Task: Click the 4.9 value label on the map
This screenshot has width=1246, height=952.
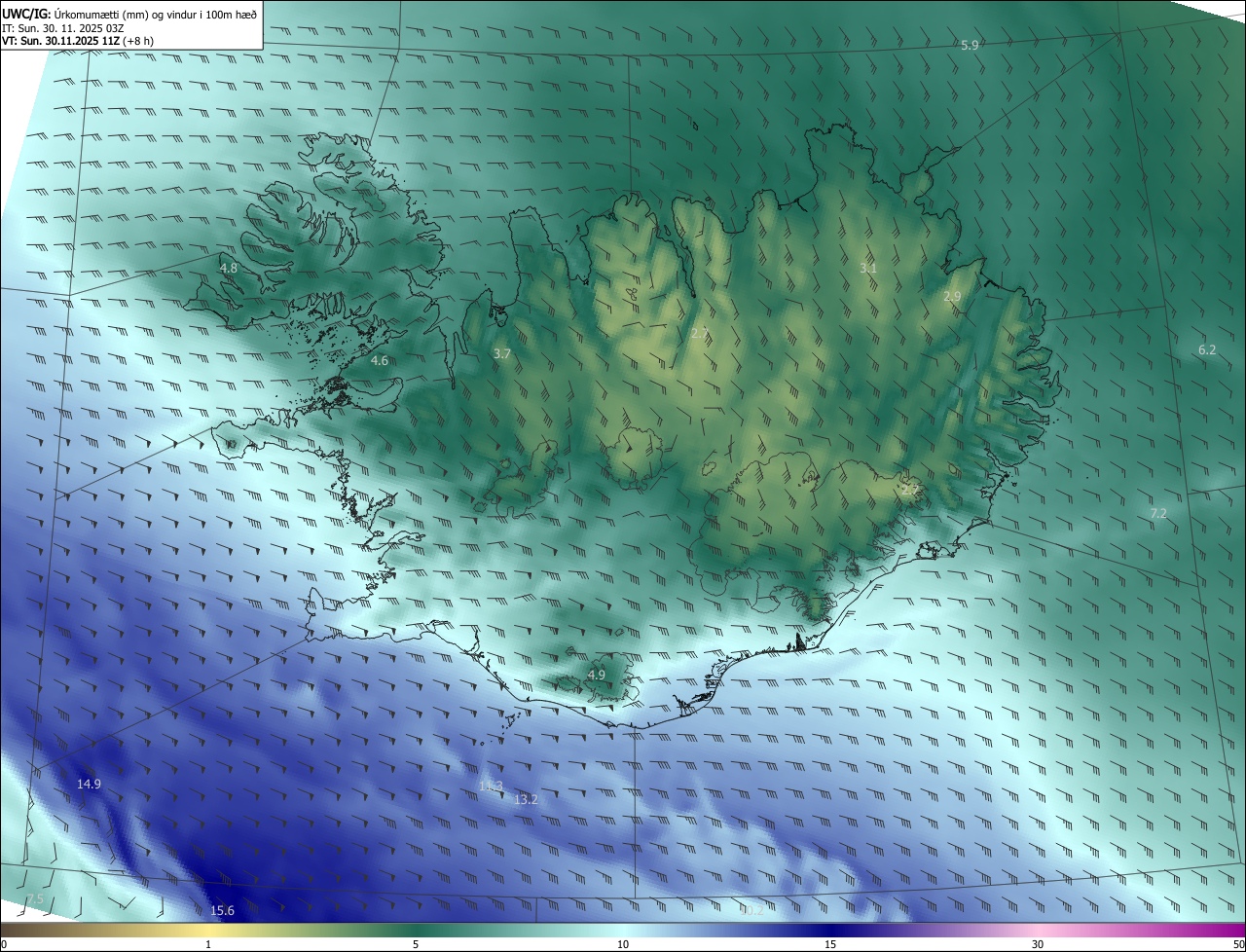Action: pyautogui.click(x=597, y=675)
